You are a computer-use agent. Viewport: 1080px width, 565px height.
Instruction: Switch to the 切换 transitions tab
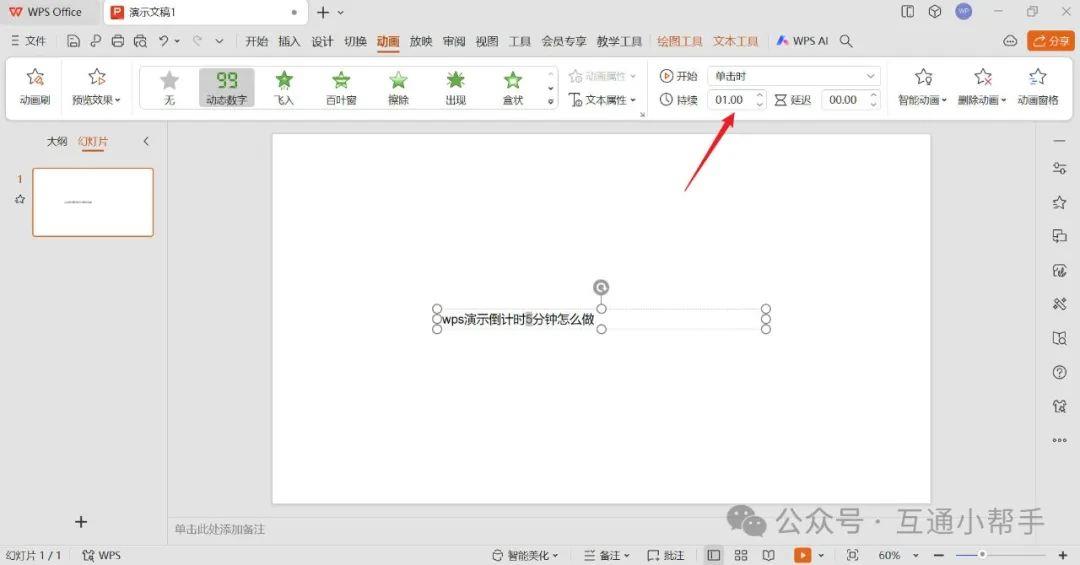click(355, 41)
